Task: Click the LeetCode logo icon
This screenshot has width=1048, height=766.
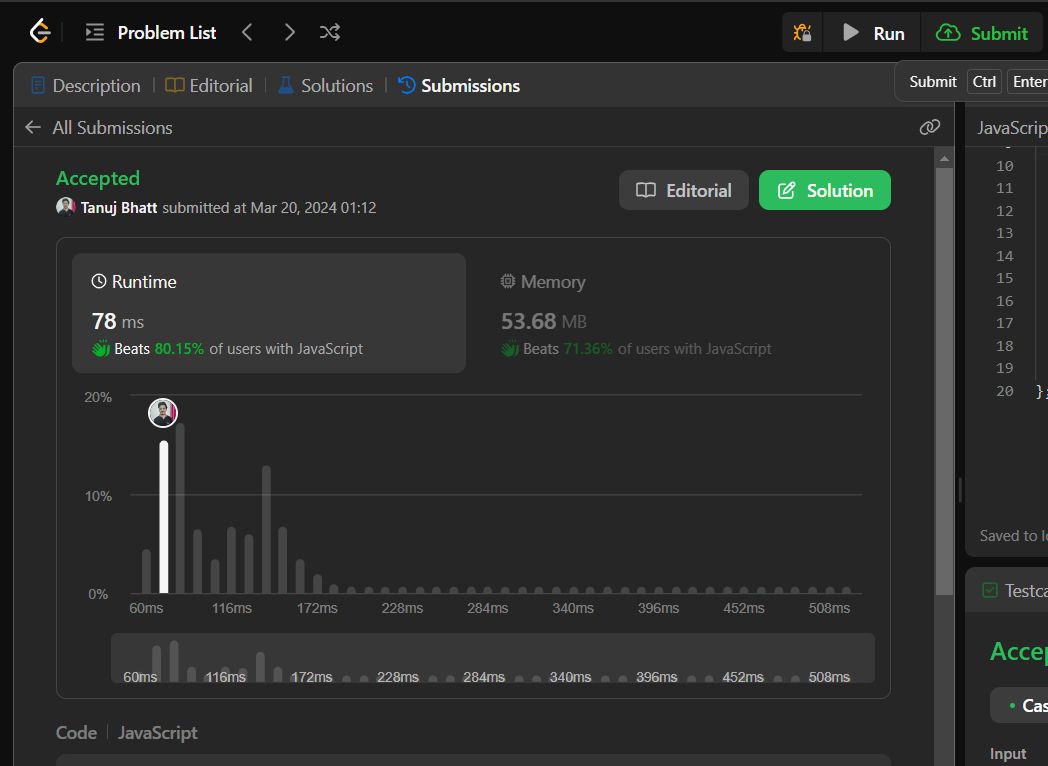Action: coord(40,31)
